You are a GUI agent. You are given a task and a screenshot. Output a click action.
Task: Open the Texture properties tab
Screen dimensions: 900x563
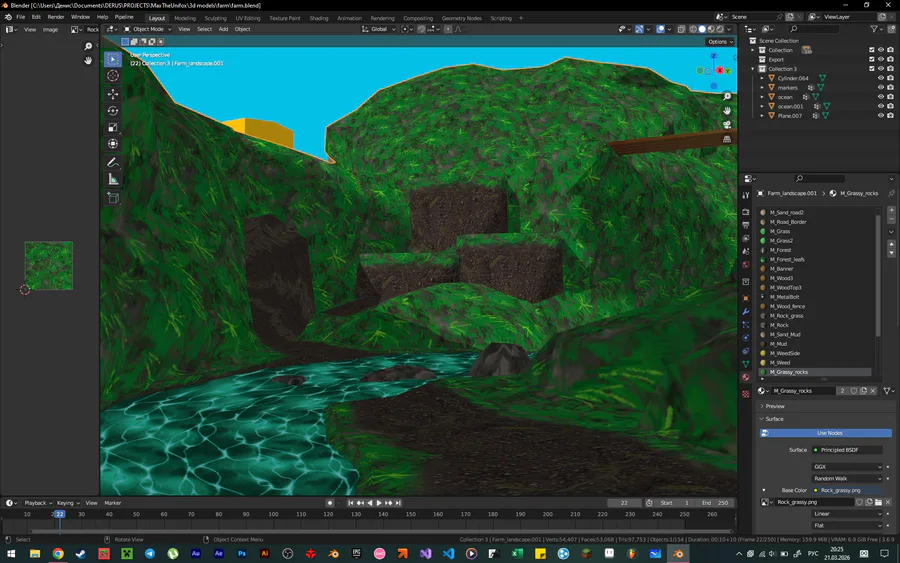click(x=746, y=394)
